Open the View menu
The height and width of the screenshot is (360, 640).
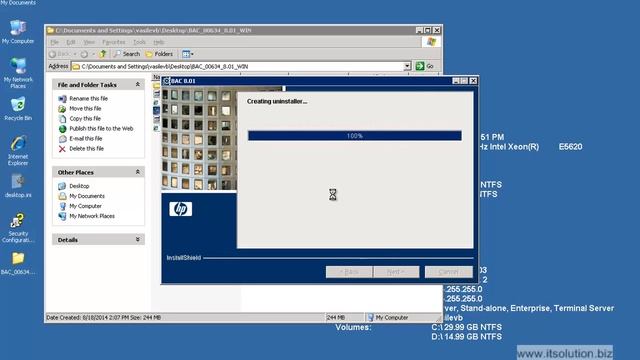[89, 42]
